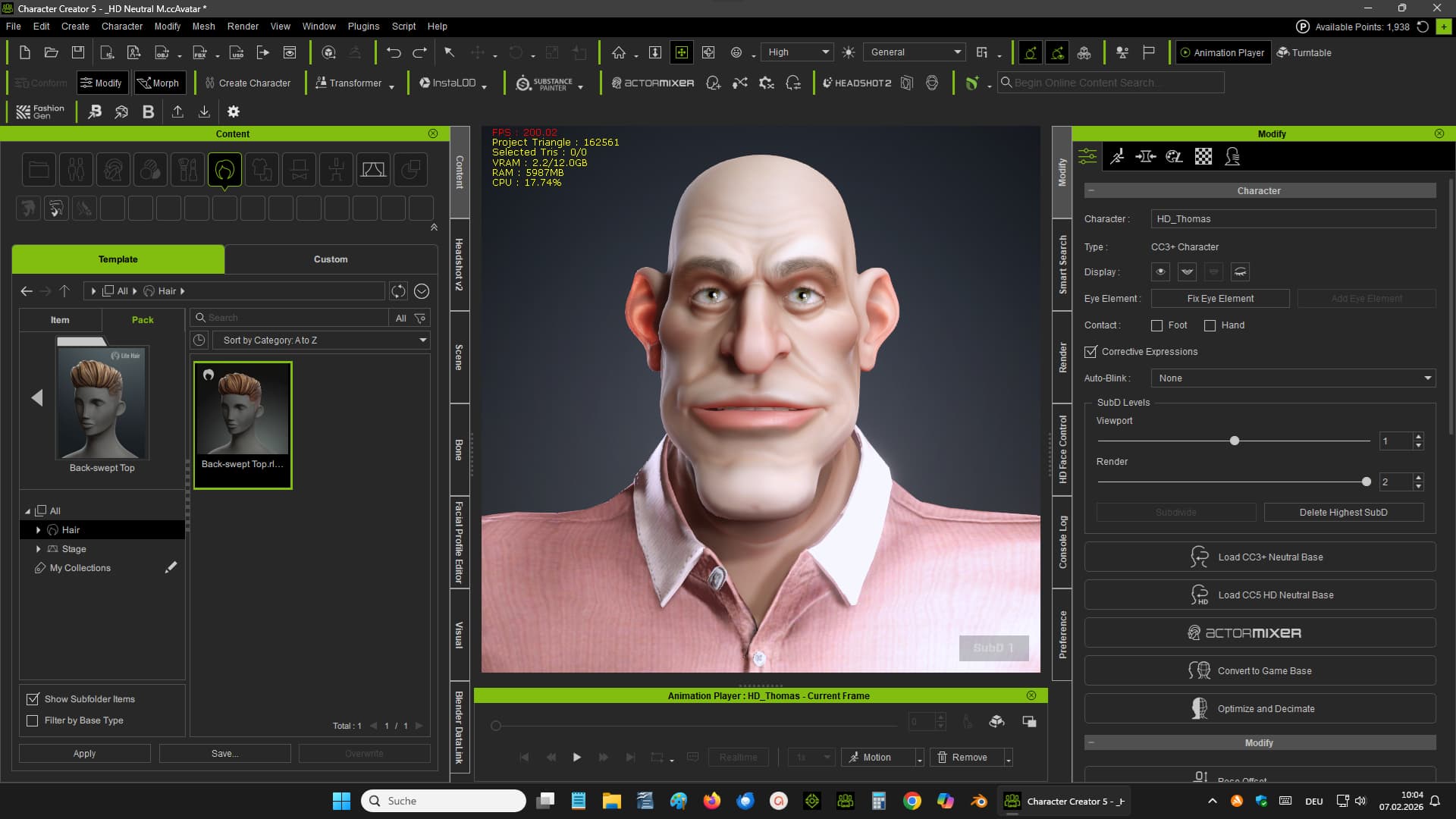Open the Hair category icon in Content
The height and width of the screenshot is (819, 1456).
click(x=224, y=169)
